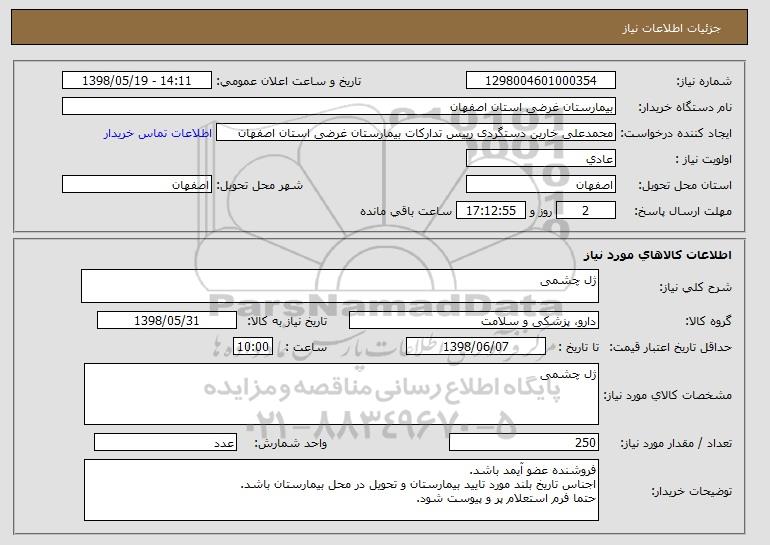Click the label توضیحات خریدار
Image resolution: width=770 pixels, height=545 pixels.
[691, 491]
